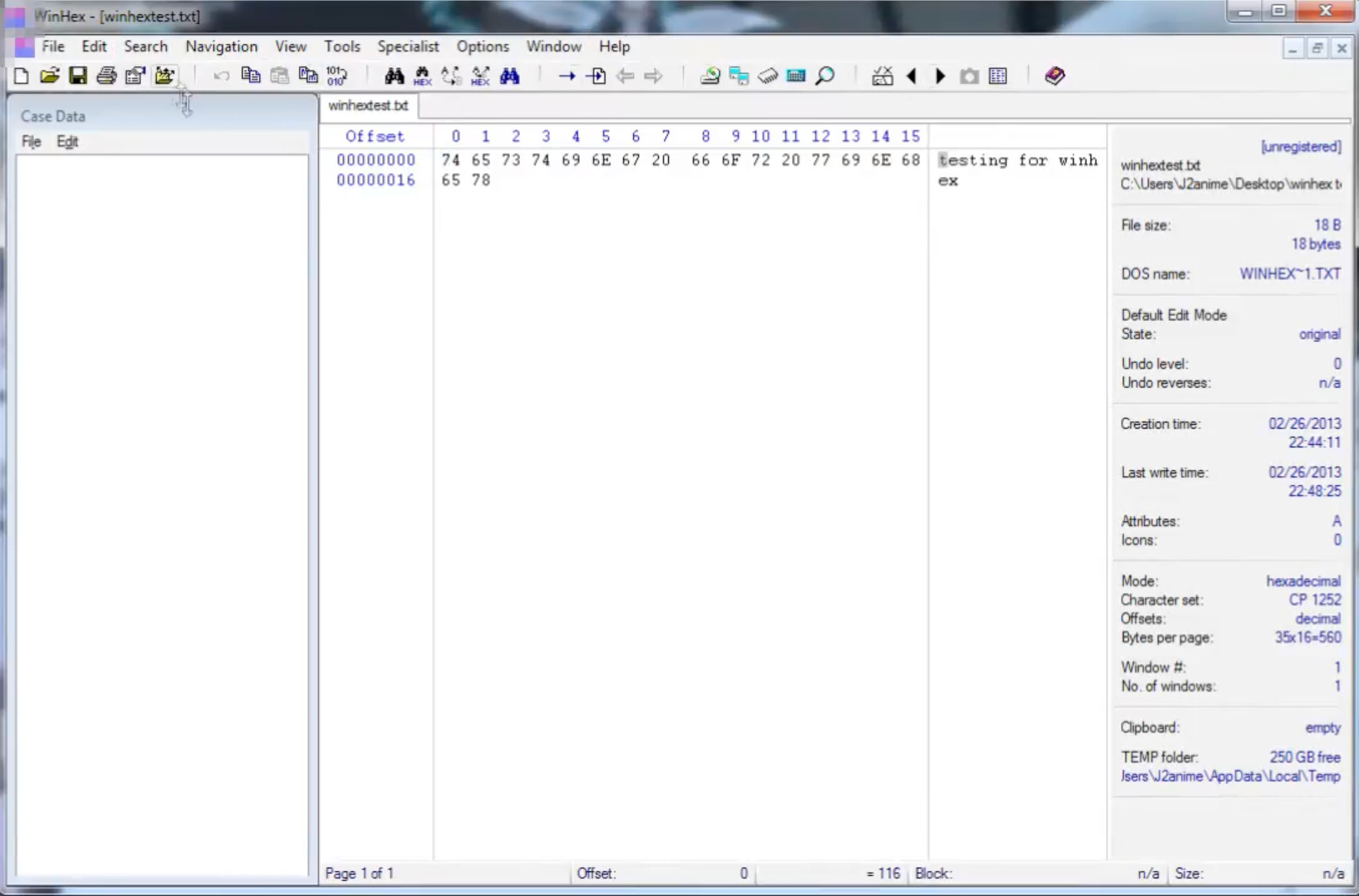Click the Help book icon
The height and width of the screenshot is (896, 1359).
[1055, 76]
